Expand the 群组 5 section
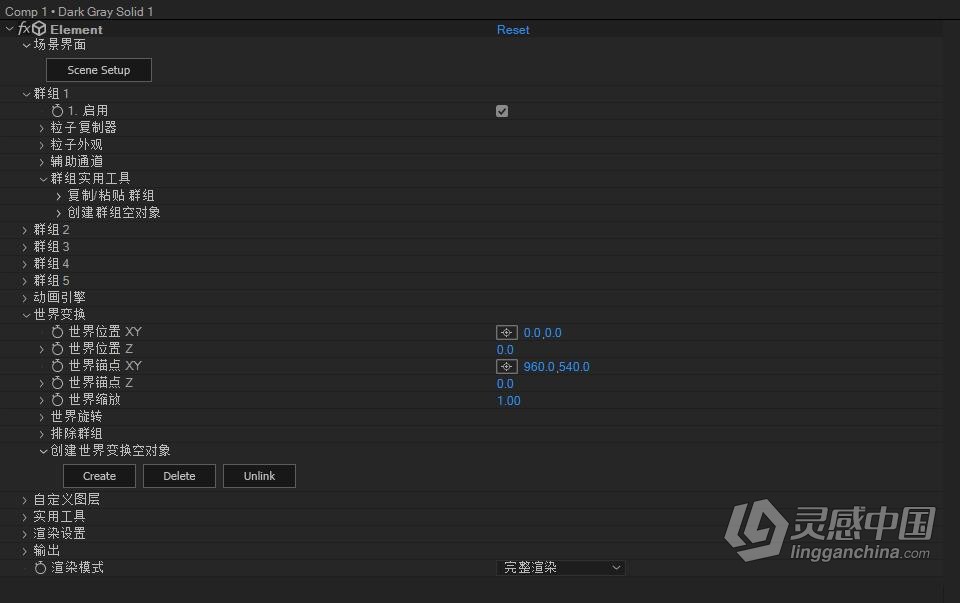 (24, 281)
